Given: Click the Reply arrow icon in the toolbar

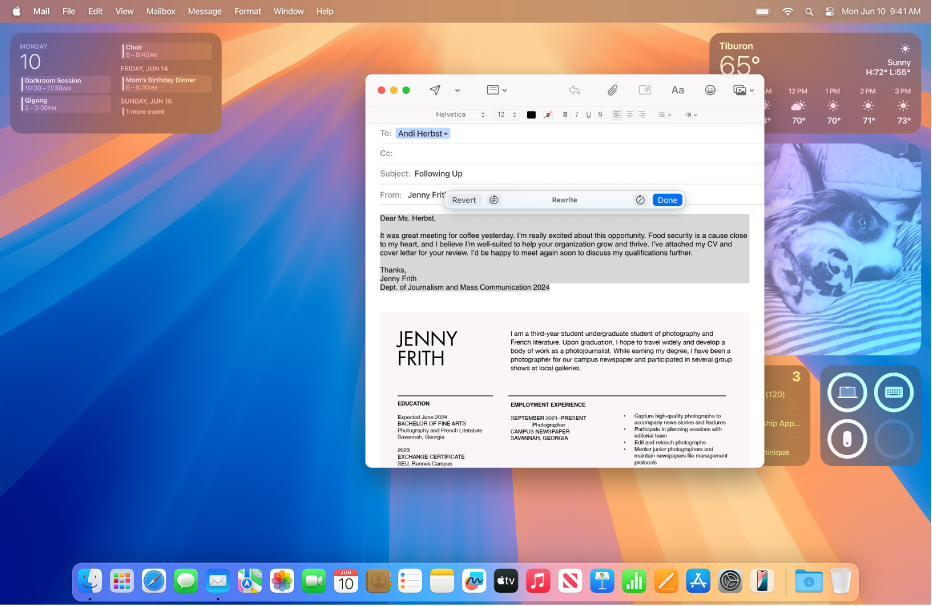Looking at the screenshot, I should click(575, 90).
